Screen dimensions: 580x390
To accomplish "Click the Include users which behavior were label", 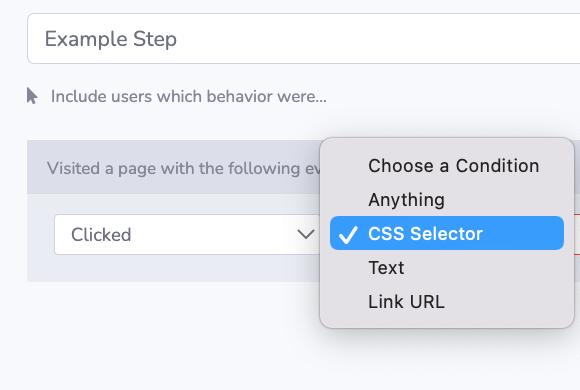I will pos(189,96).
